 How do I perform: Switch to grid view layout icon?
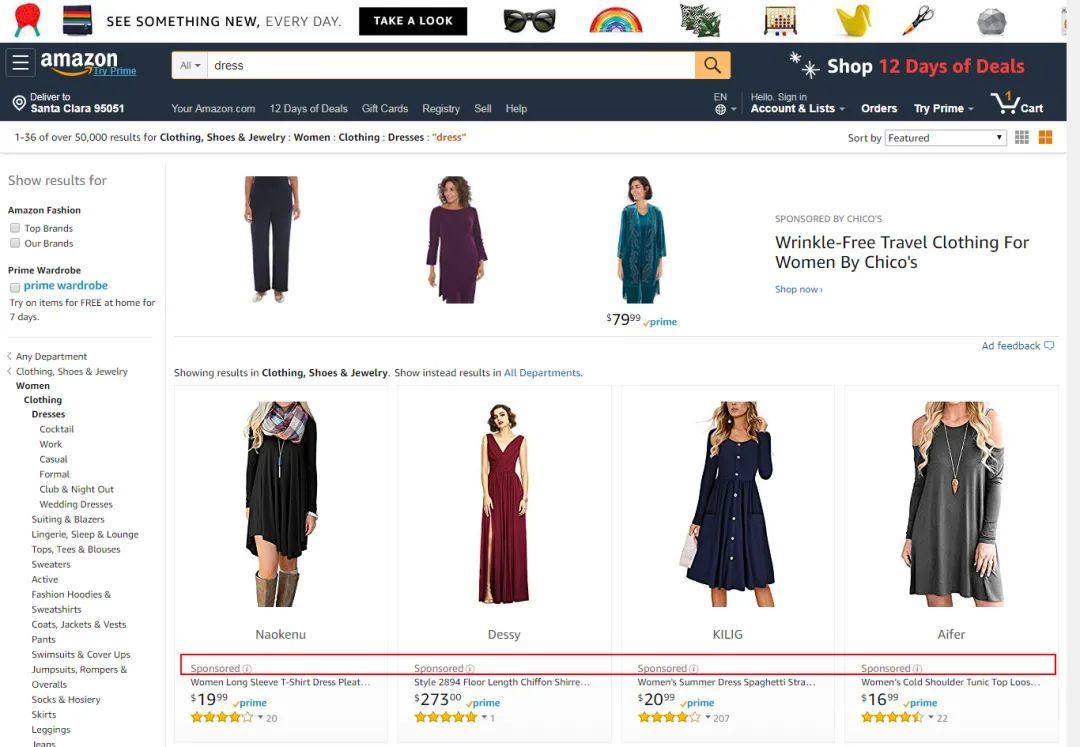click(x=1045, y=138)
